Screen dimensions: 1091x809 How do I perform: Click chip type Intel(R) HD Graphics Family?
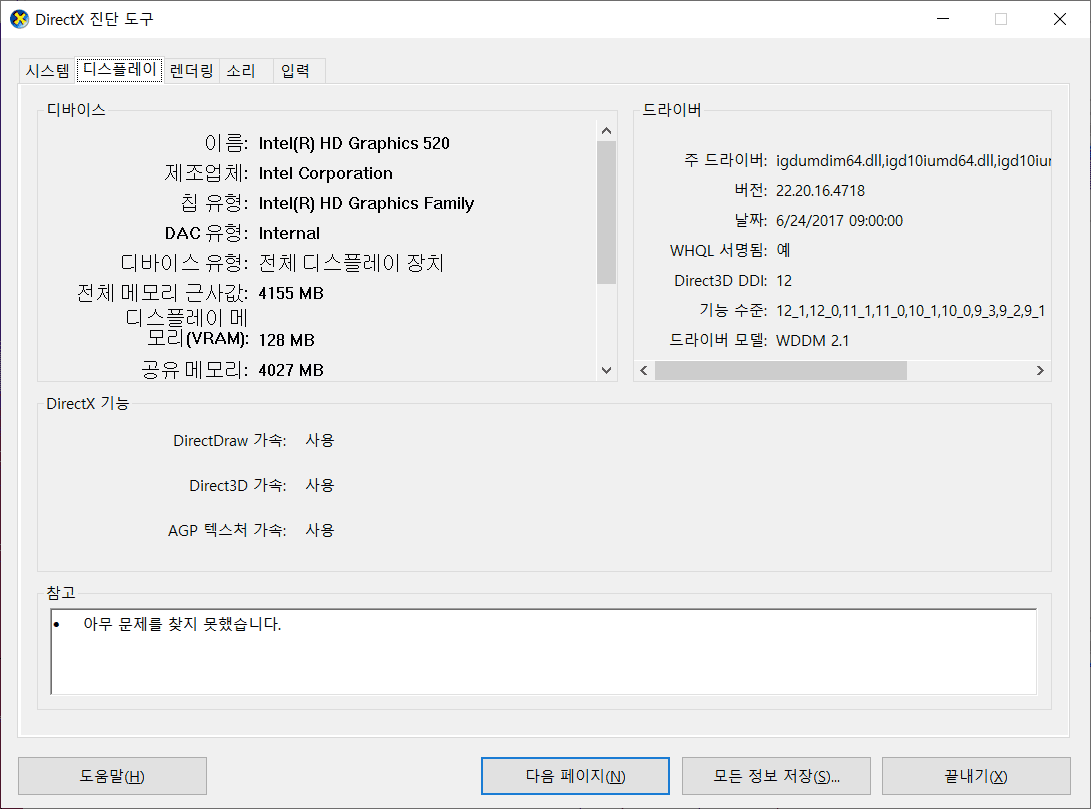click(366, 203)
